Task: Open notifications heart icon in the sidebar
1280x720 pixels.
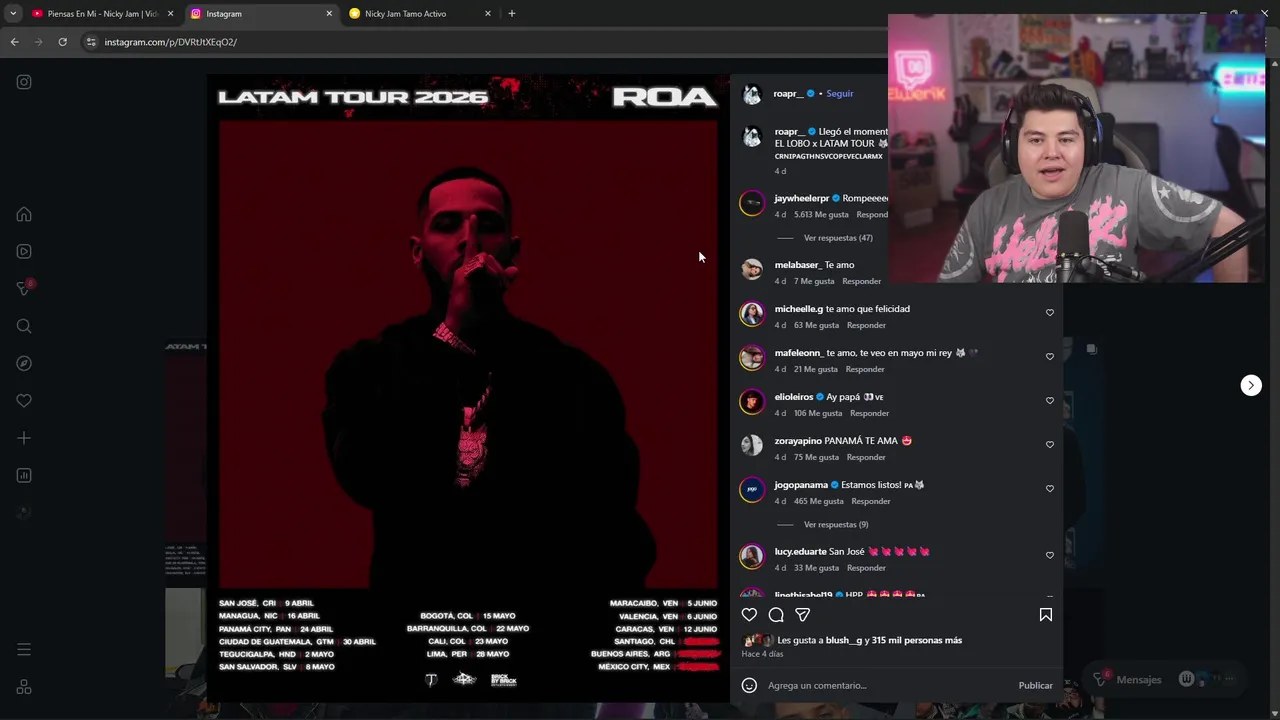Action: click(24, 401)
